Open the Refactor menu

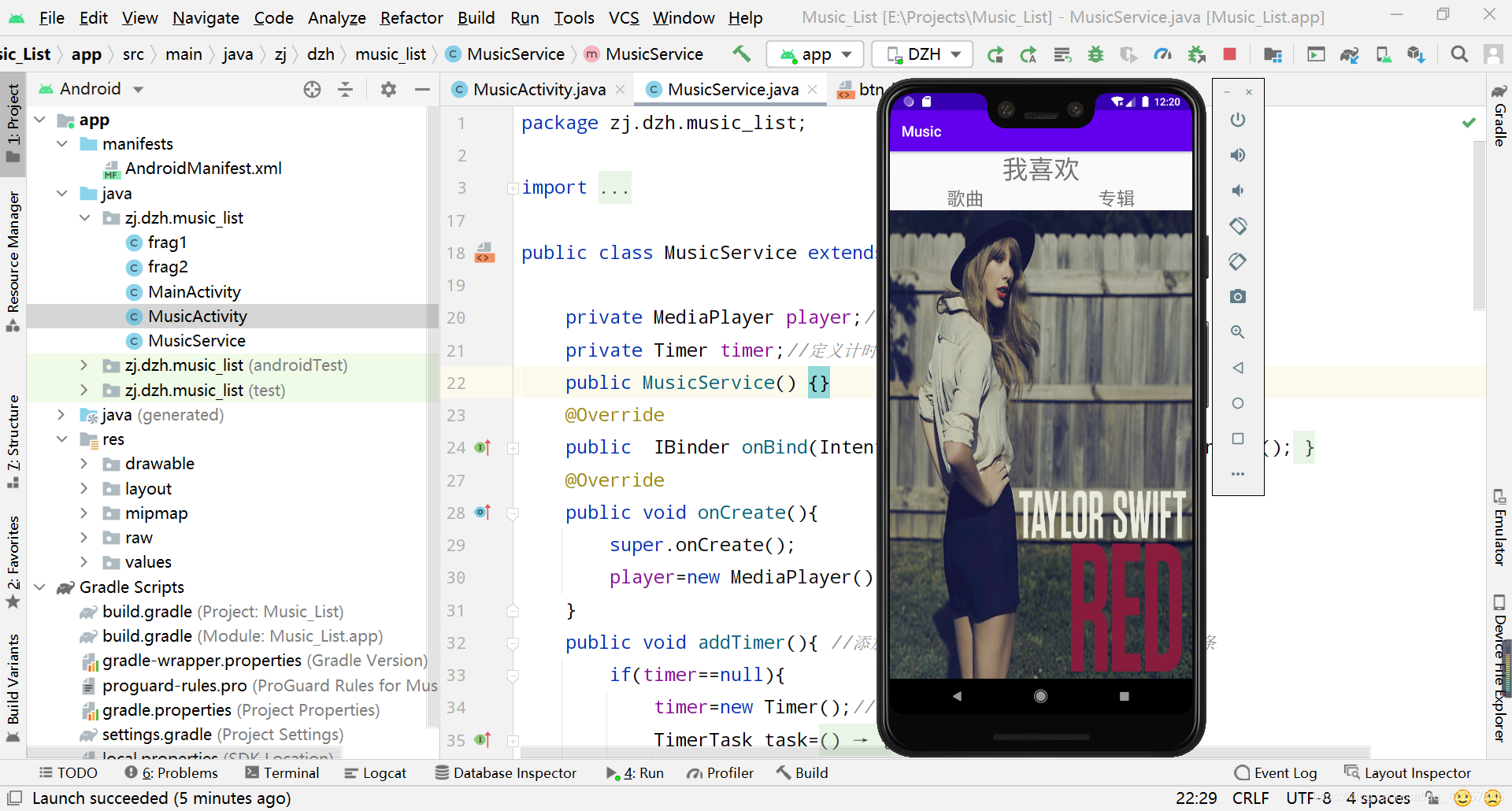(411, 17)
